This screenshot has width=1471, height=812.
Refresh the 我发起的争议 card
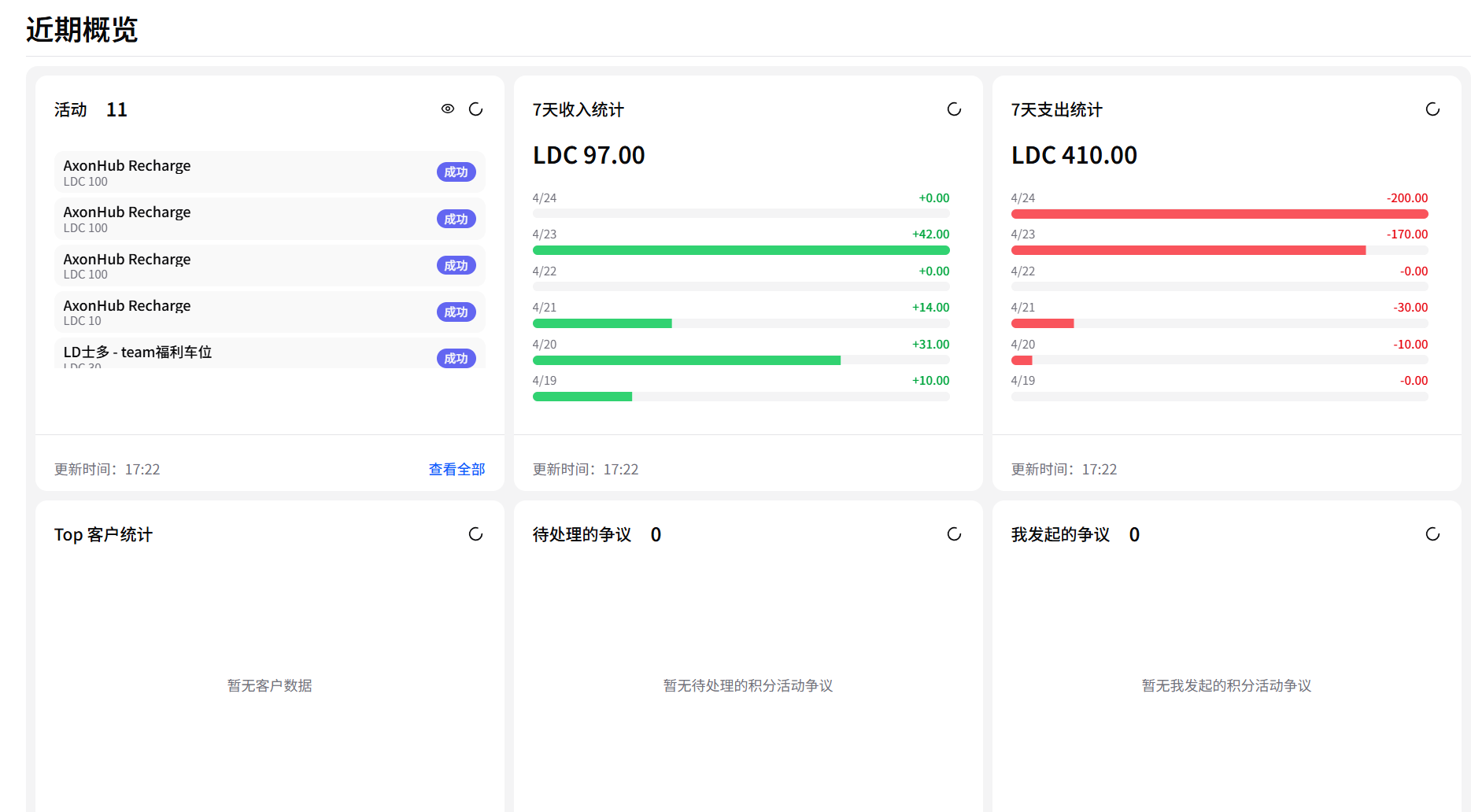click(x=1433, y=534)
